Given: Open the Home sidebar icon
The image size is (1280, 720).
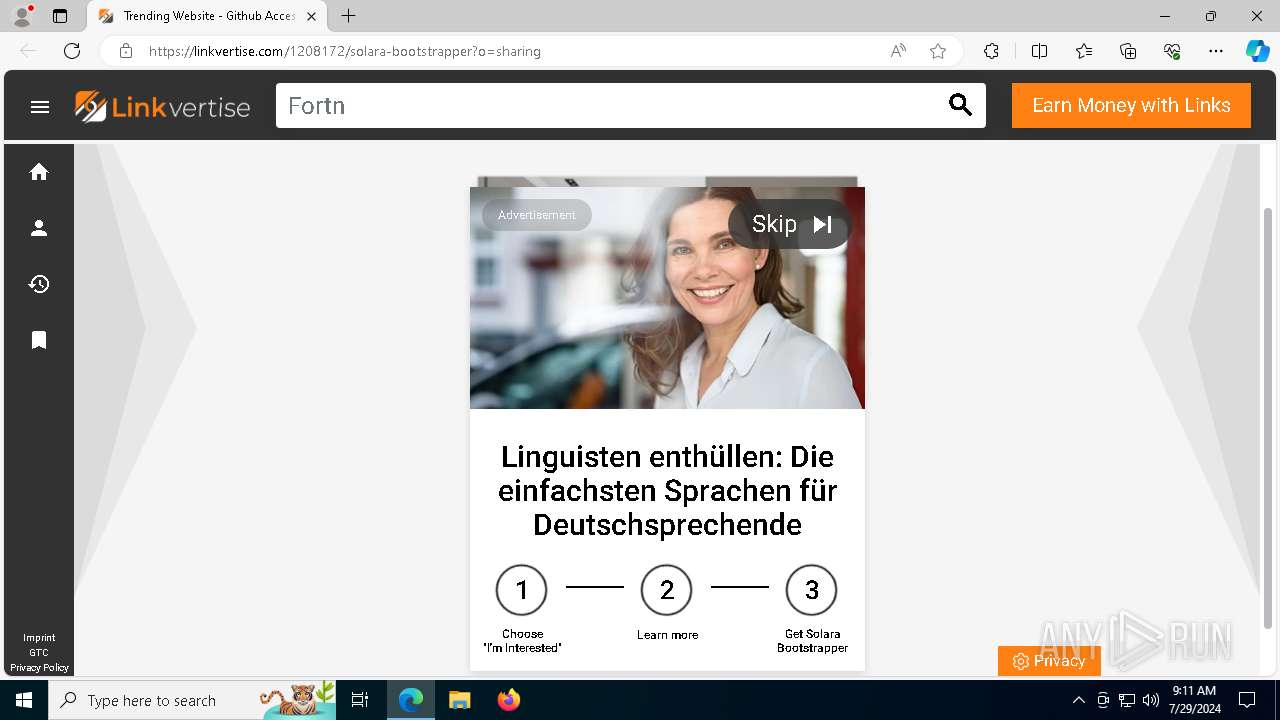Looking at the screenshot, I should pos(39,172).
